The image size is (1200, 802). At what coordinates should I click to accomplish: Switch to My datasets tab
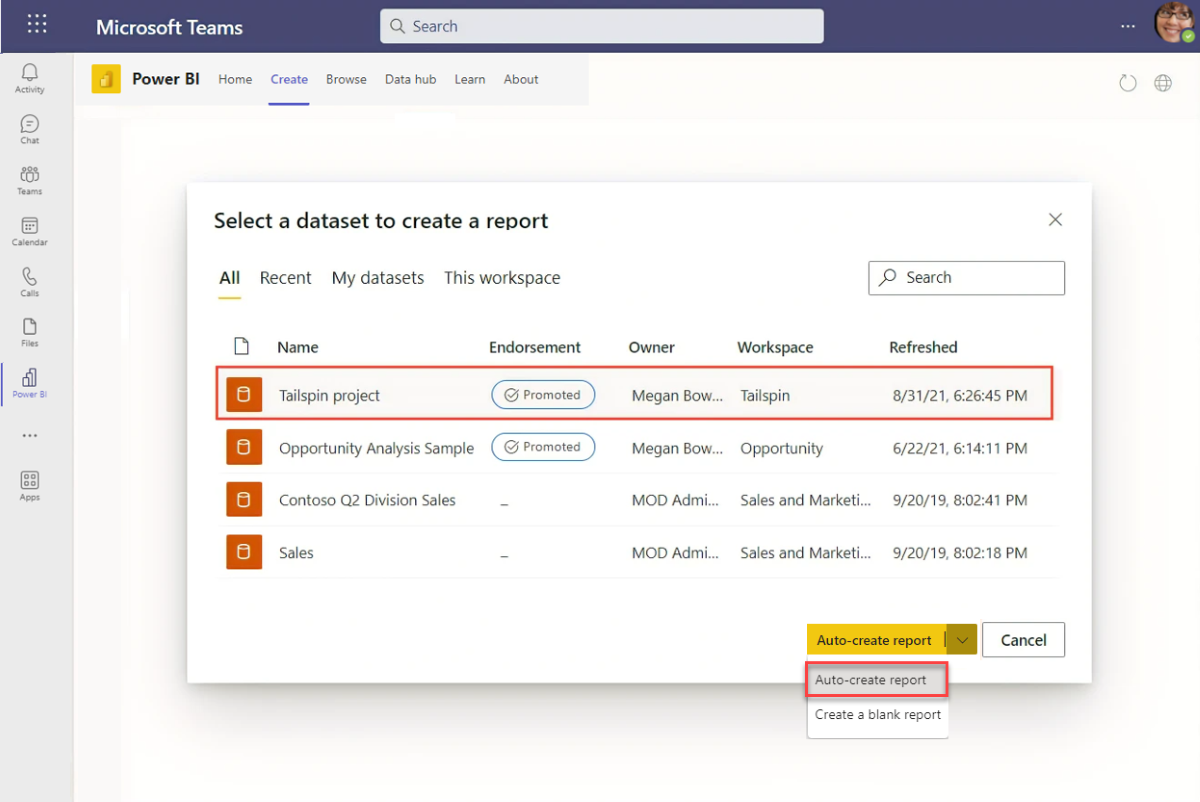pyautogui.click(x=378, y=278)
